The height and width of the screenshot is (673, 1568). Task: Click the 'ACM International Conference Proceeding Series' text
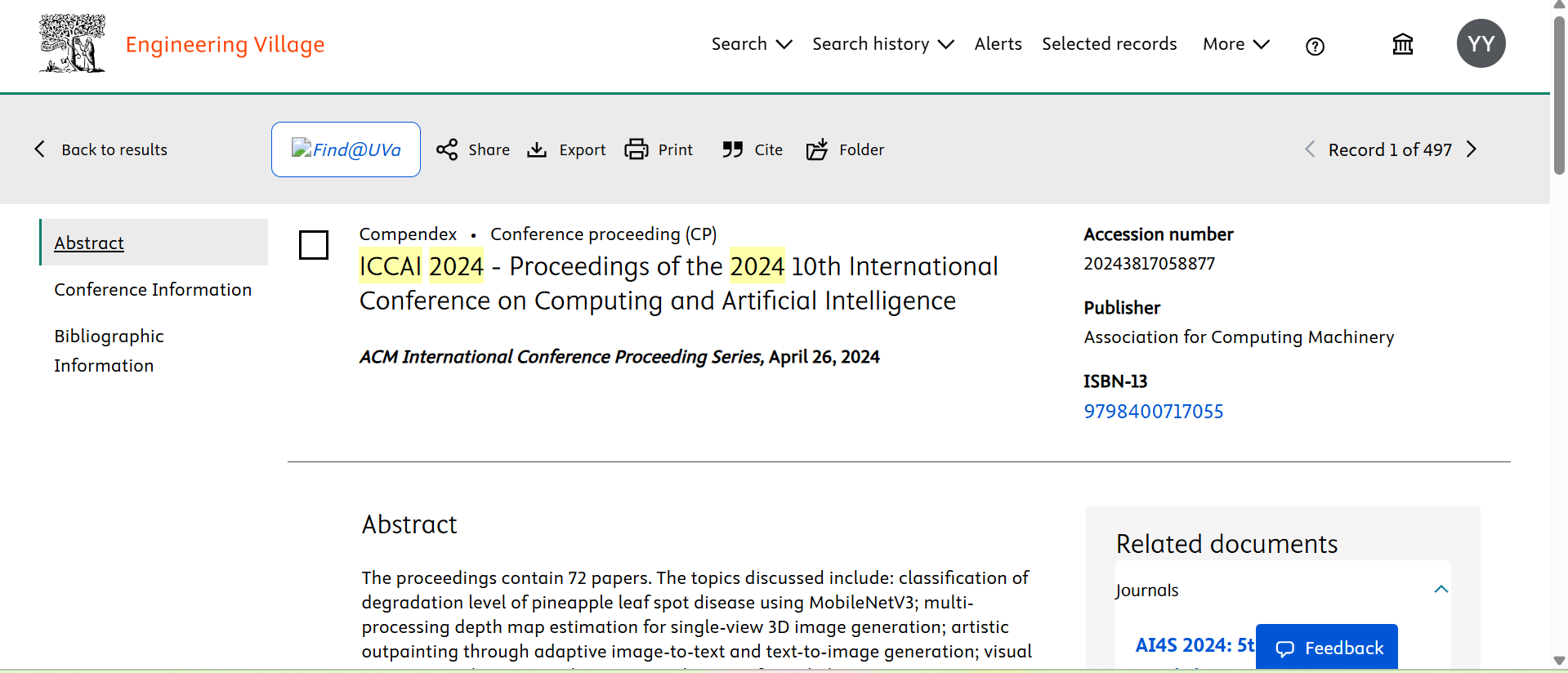click(x=561, y=357)
